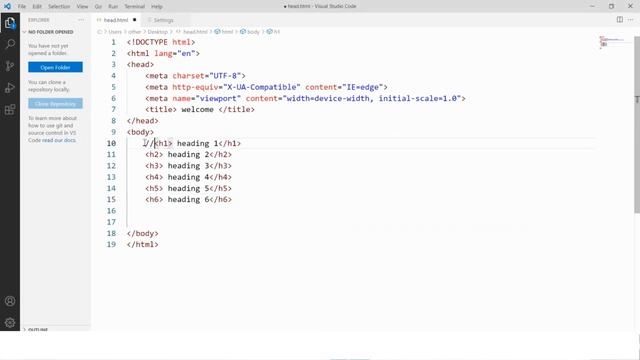Click the heading 3 line of code

pyautogui.click(x=188, y=166)
